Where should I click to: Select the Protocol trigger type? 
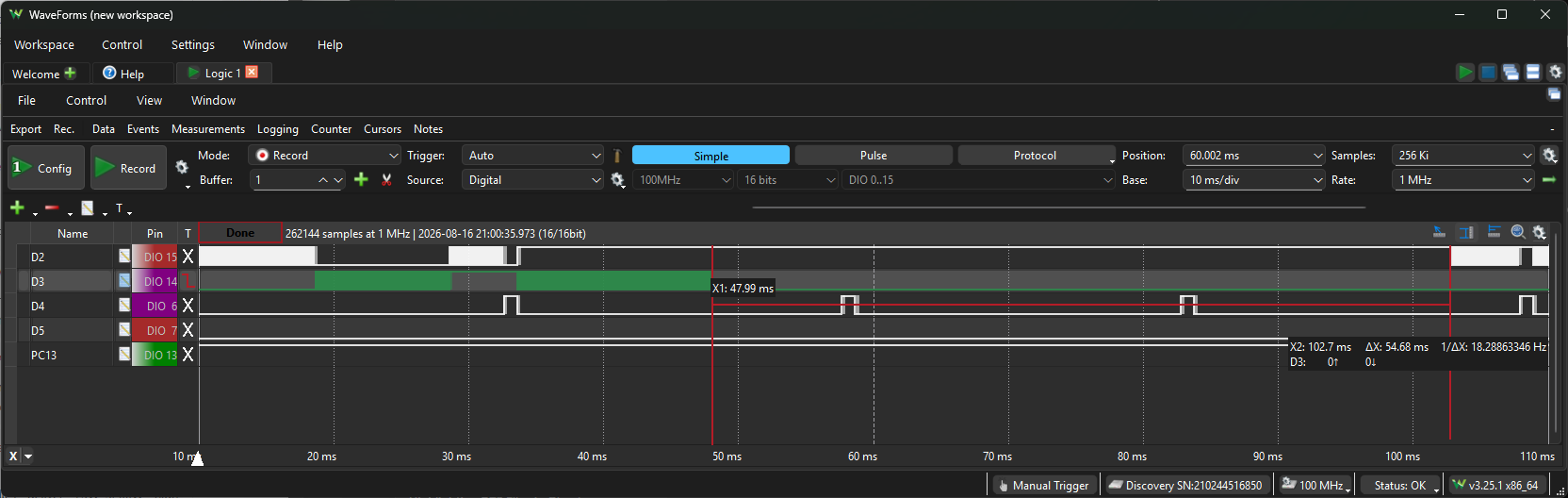point(1036,156)
